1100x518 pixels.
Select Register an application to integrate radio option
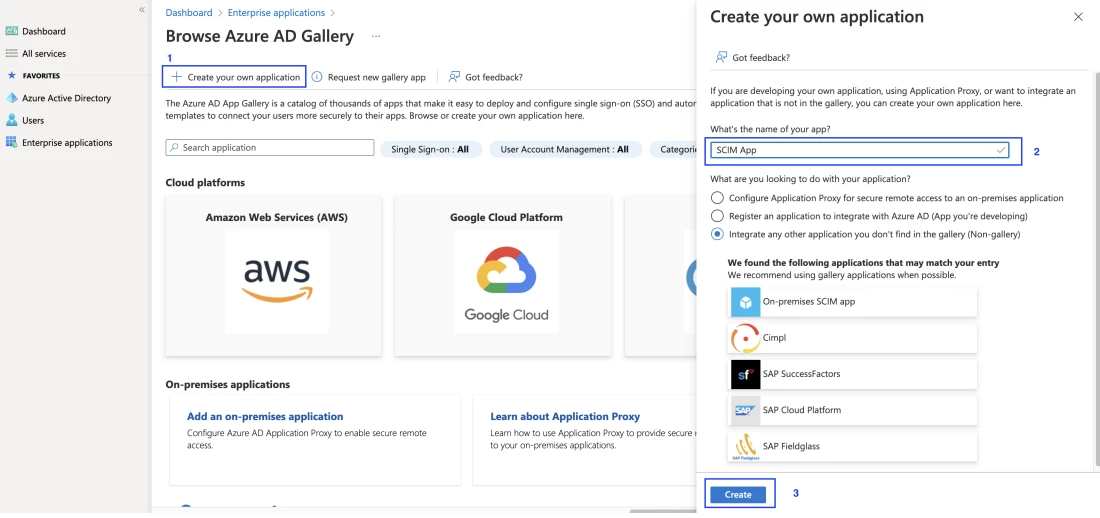coord(717,216)
